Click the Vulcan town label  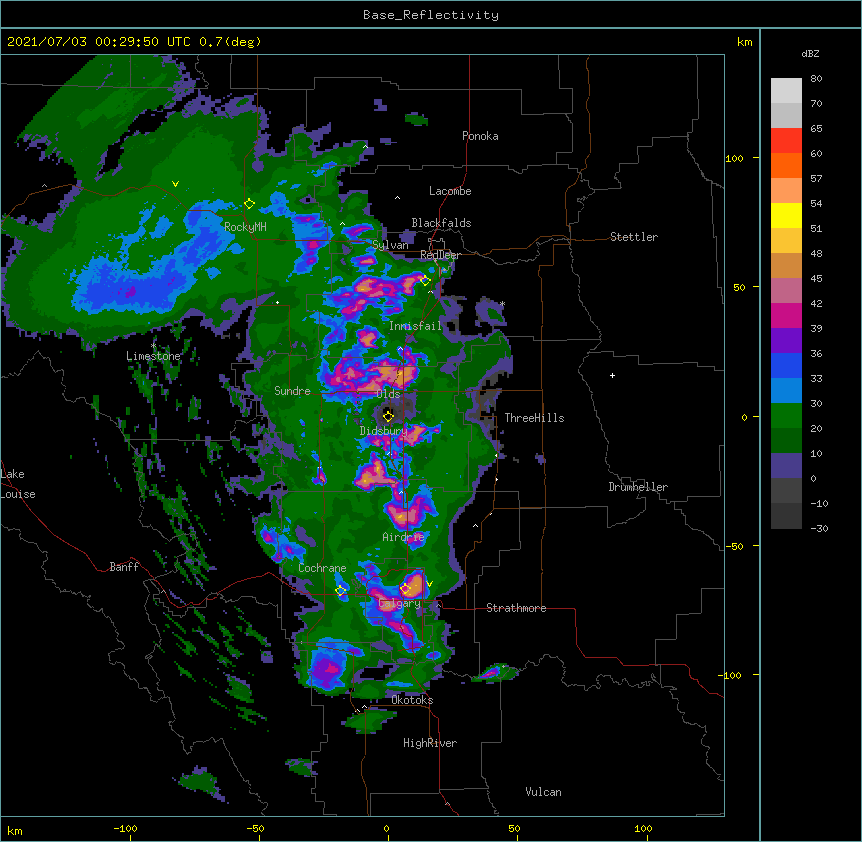[543, 792]
